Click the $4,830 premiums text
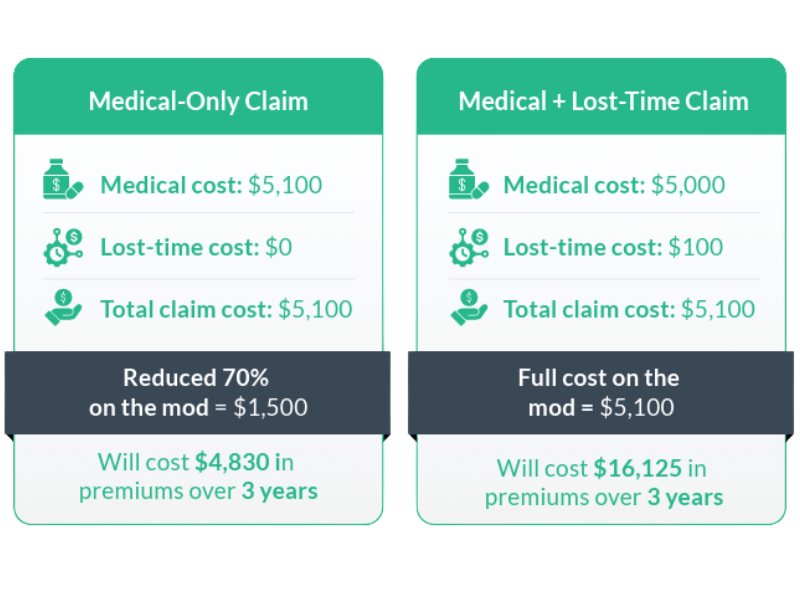800x600 pixels. 231,463
